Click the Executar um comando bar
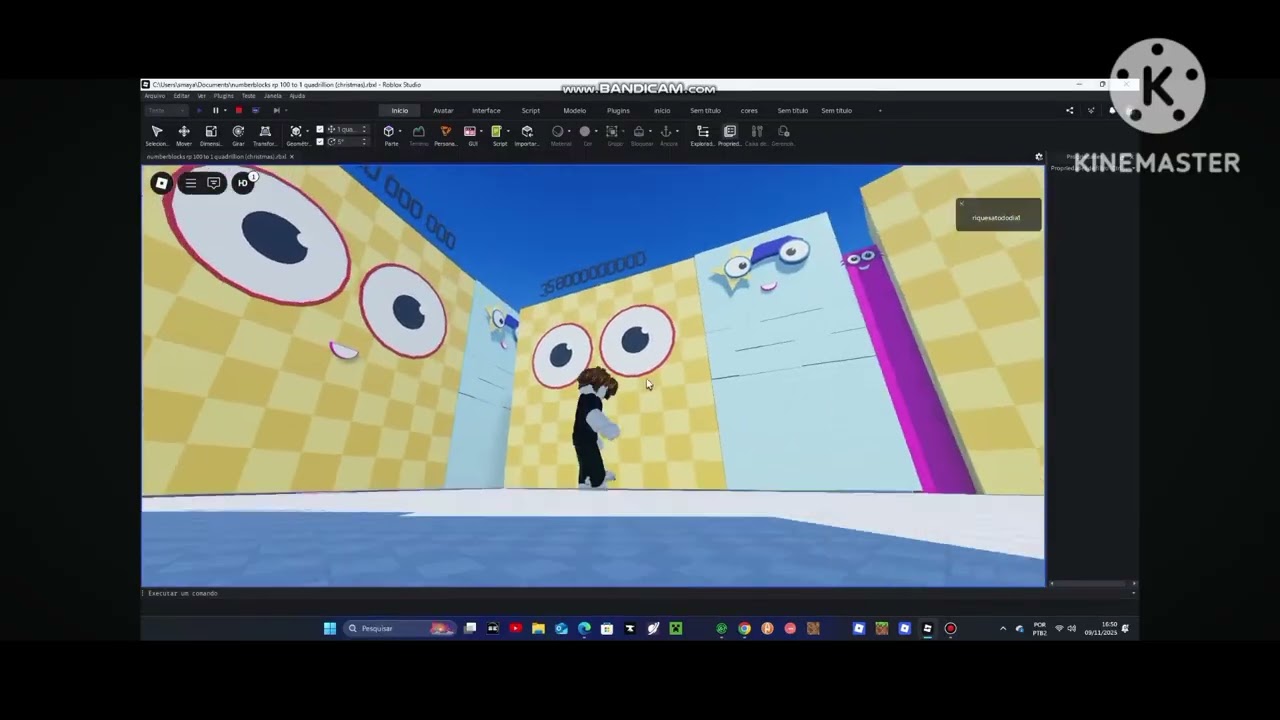This screenshot has height=720, width=1280. [638, 593]
